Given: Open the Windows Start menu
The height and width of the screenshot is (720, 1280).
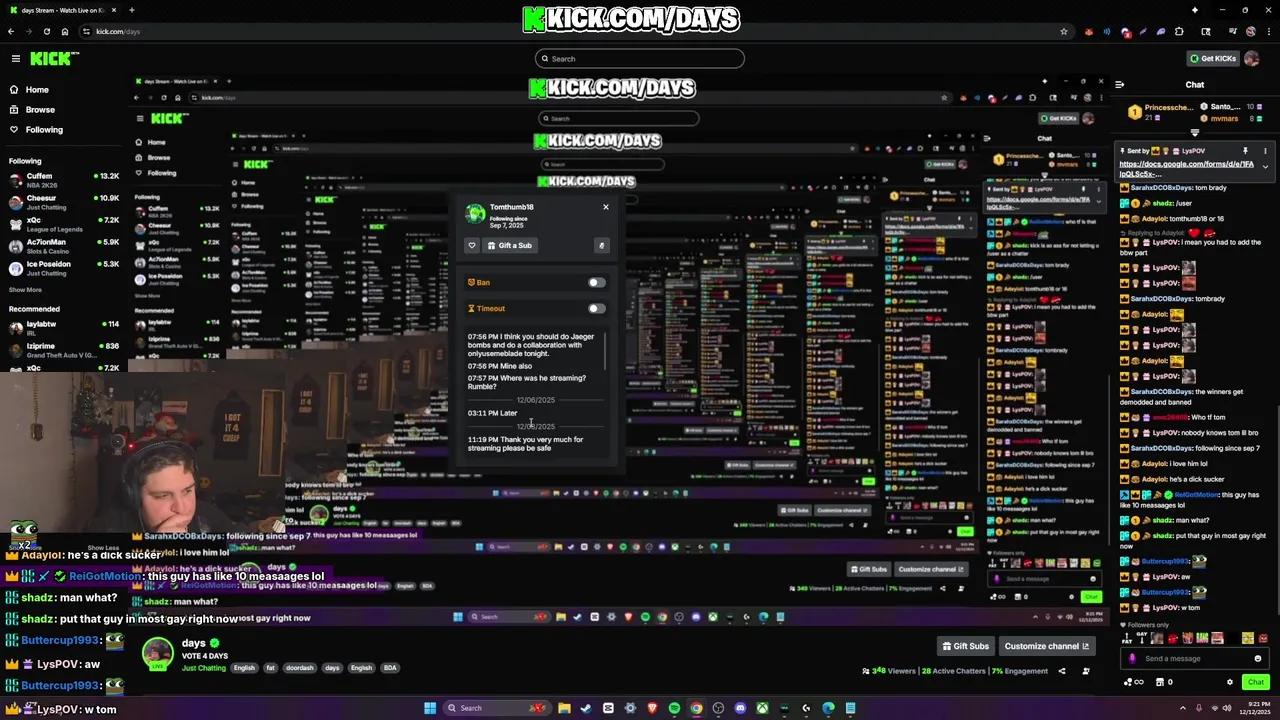Looking at the screenshot, I should [430, 708].
